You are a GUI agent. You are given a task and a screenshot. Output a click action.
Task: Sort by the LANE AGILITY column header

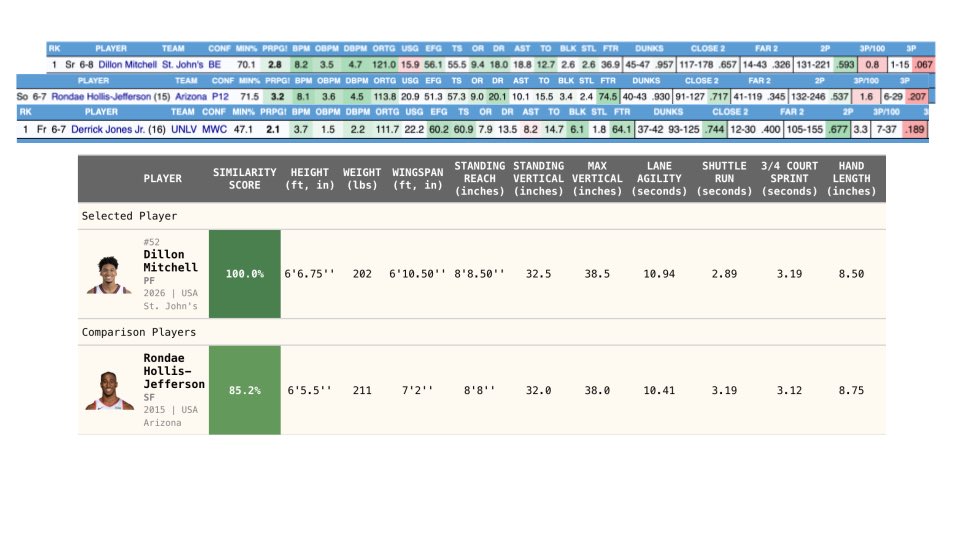coord(659,178)
